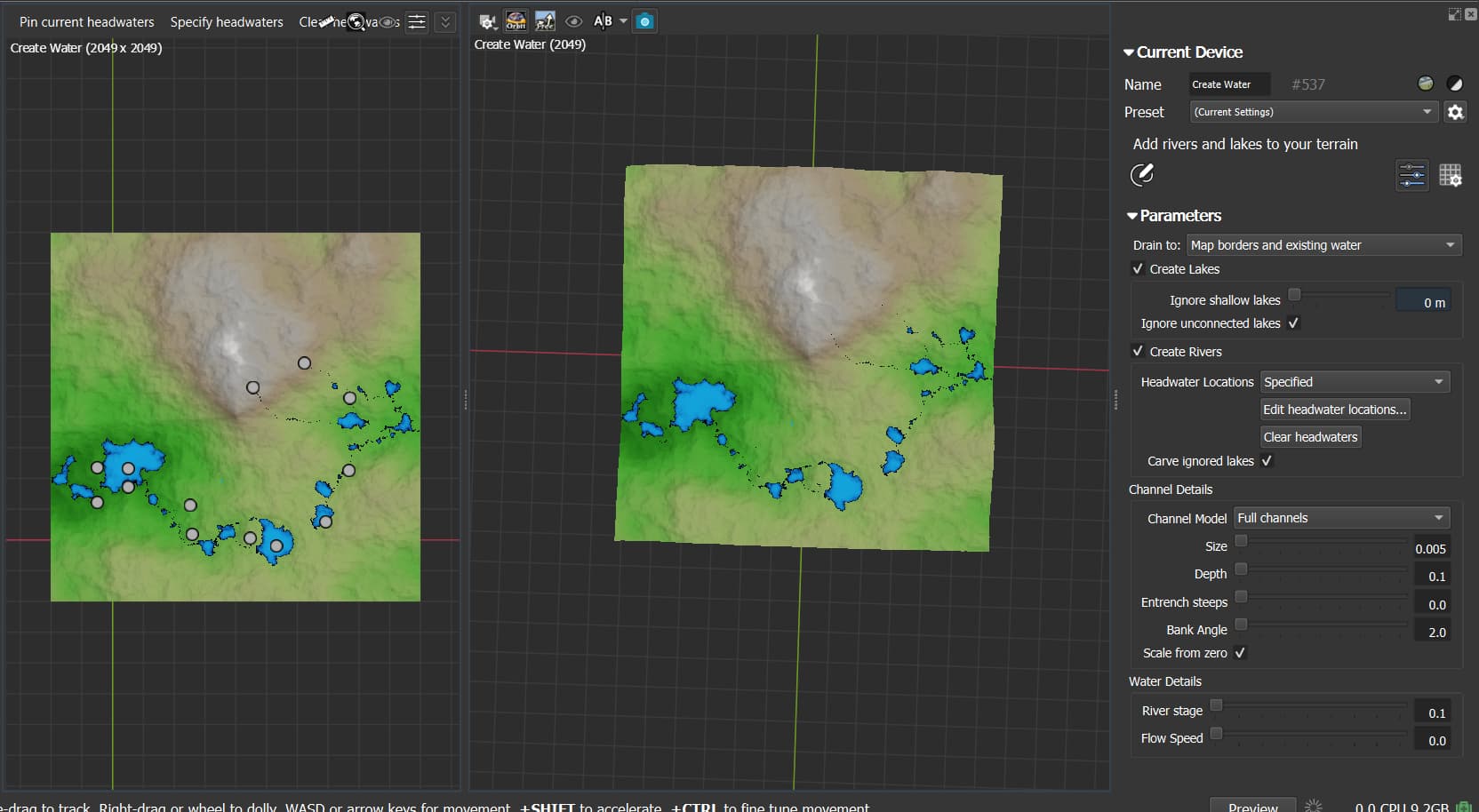Collapse the Parameters section
This screenshot has width=1479, height=812.
coord(1132,216)
